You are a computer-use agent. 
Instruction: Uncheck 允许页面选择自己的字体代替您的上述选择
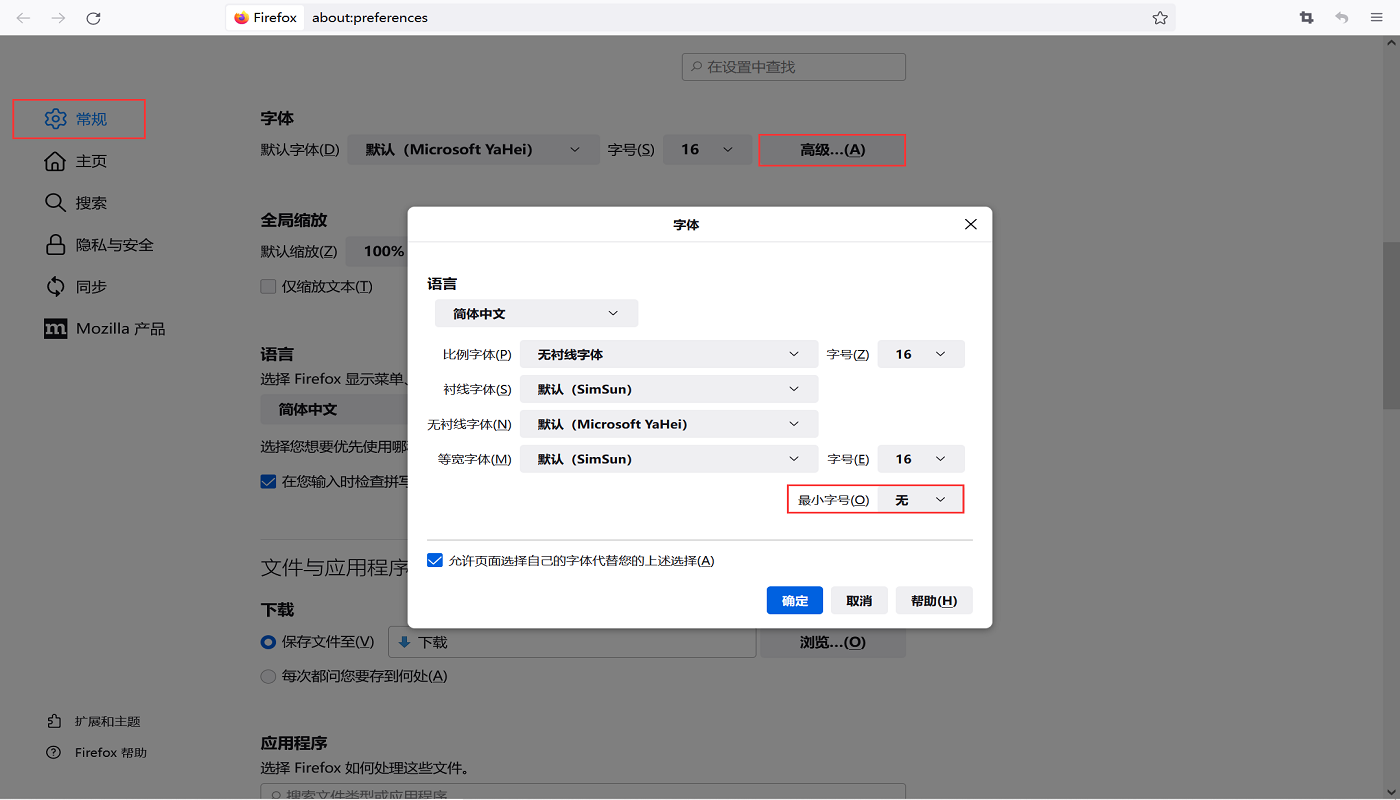[435, 560]
